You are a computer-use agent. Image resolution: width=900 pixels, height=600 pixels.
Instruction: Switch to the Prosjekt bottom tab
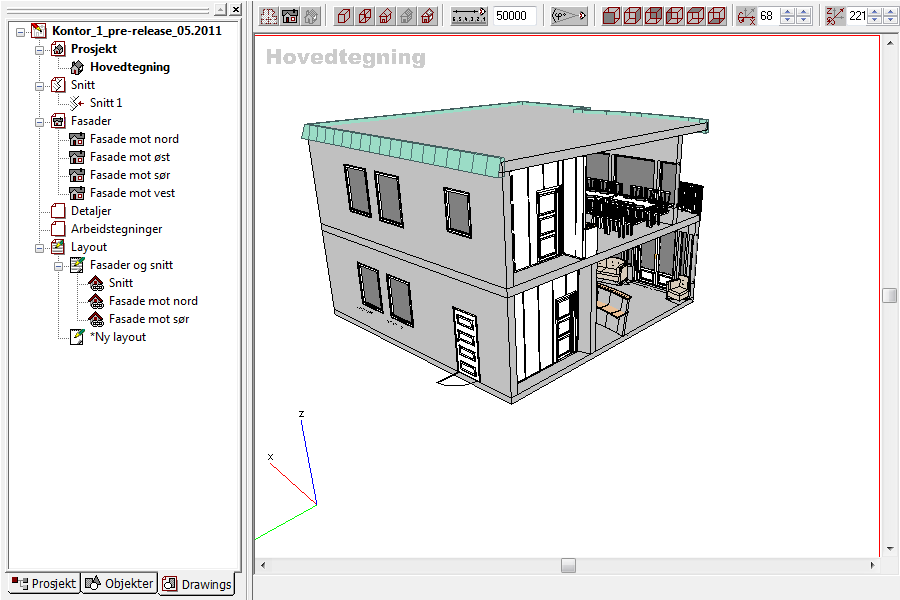44,583
